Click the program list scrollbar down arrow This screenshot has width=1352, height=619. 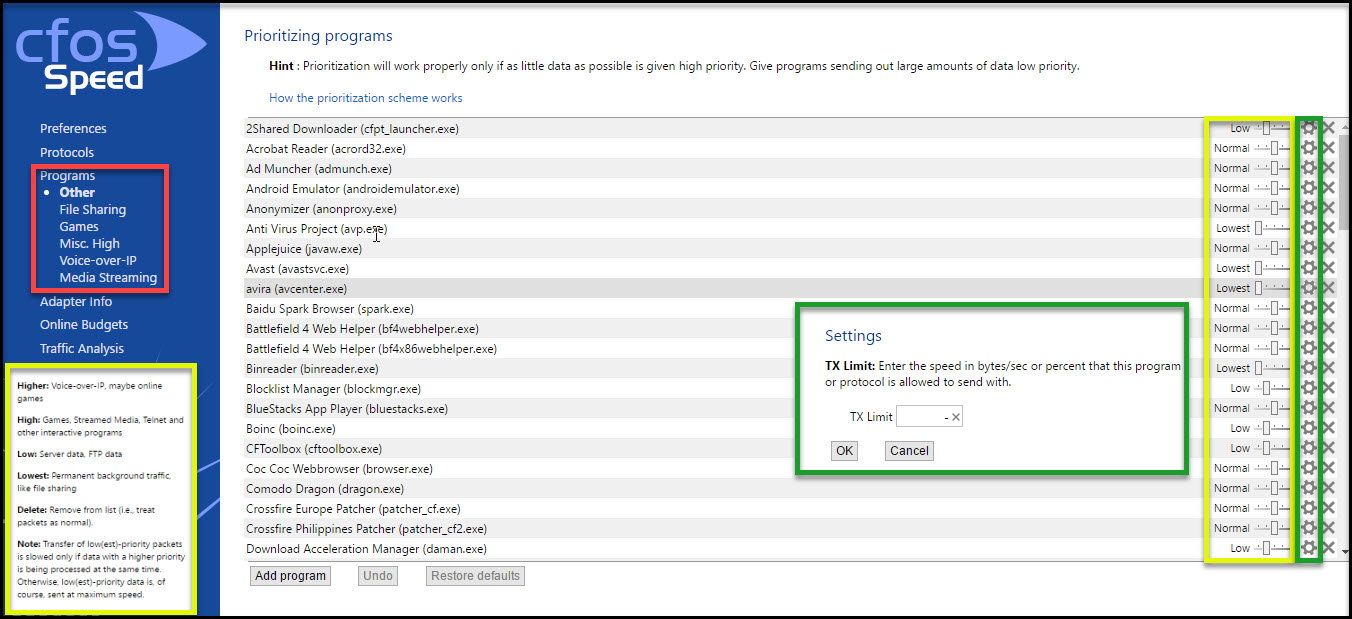tap(1345, 550)
